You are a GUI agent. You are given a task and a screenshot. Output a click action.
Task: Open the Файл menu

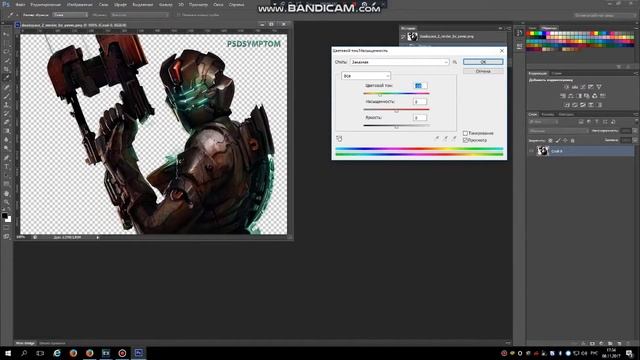20,4
